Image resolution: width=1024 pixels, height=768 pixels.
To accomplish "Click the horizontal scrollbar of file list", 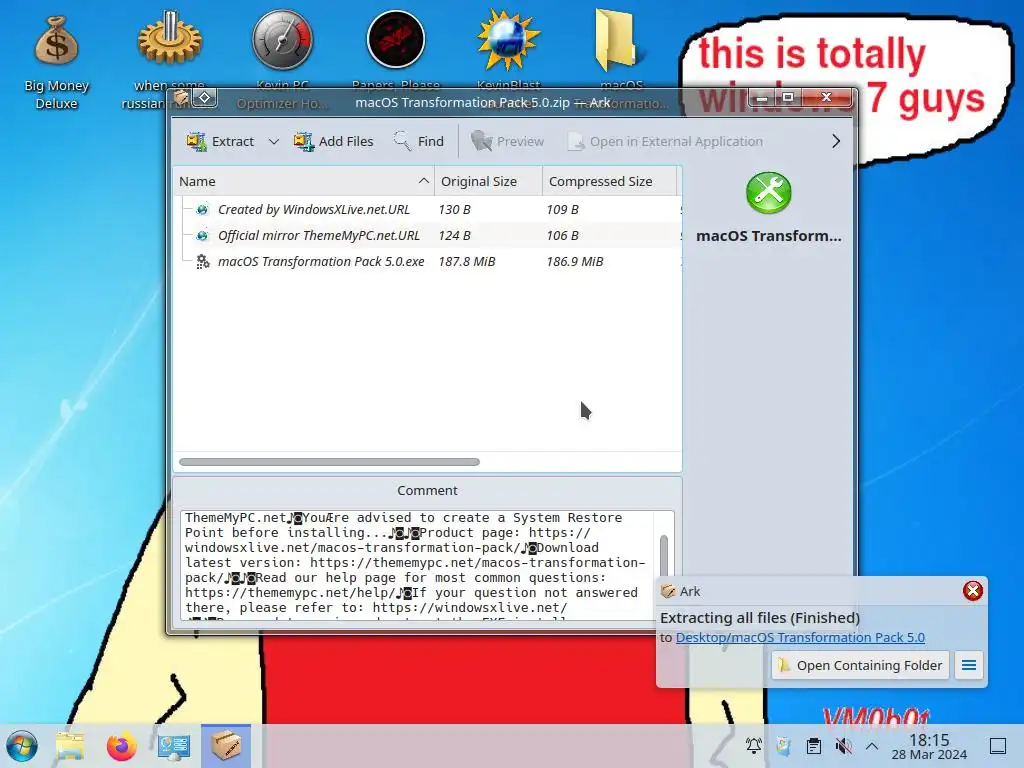I will (x=329, y=462).
